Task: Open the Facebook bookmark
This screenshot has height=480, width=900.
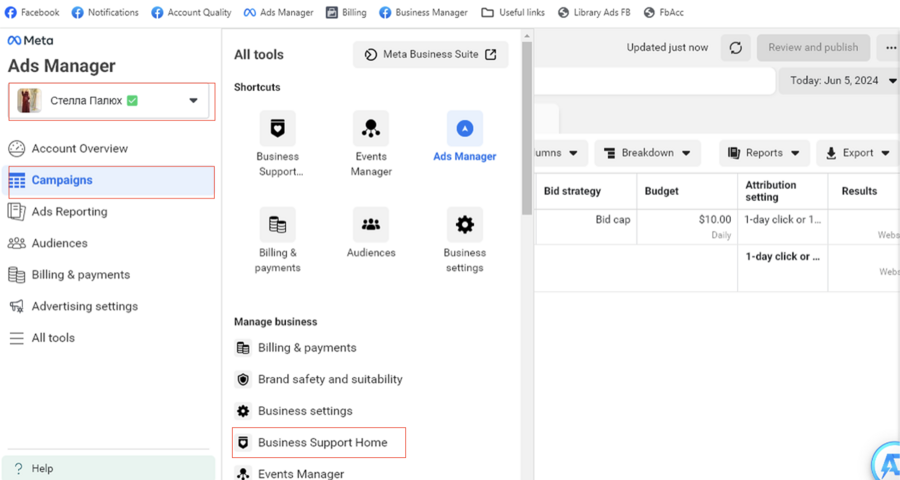Action: (32, 12)
